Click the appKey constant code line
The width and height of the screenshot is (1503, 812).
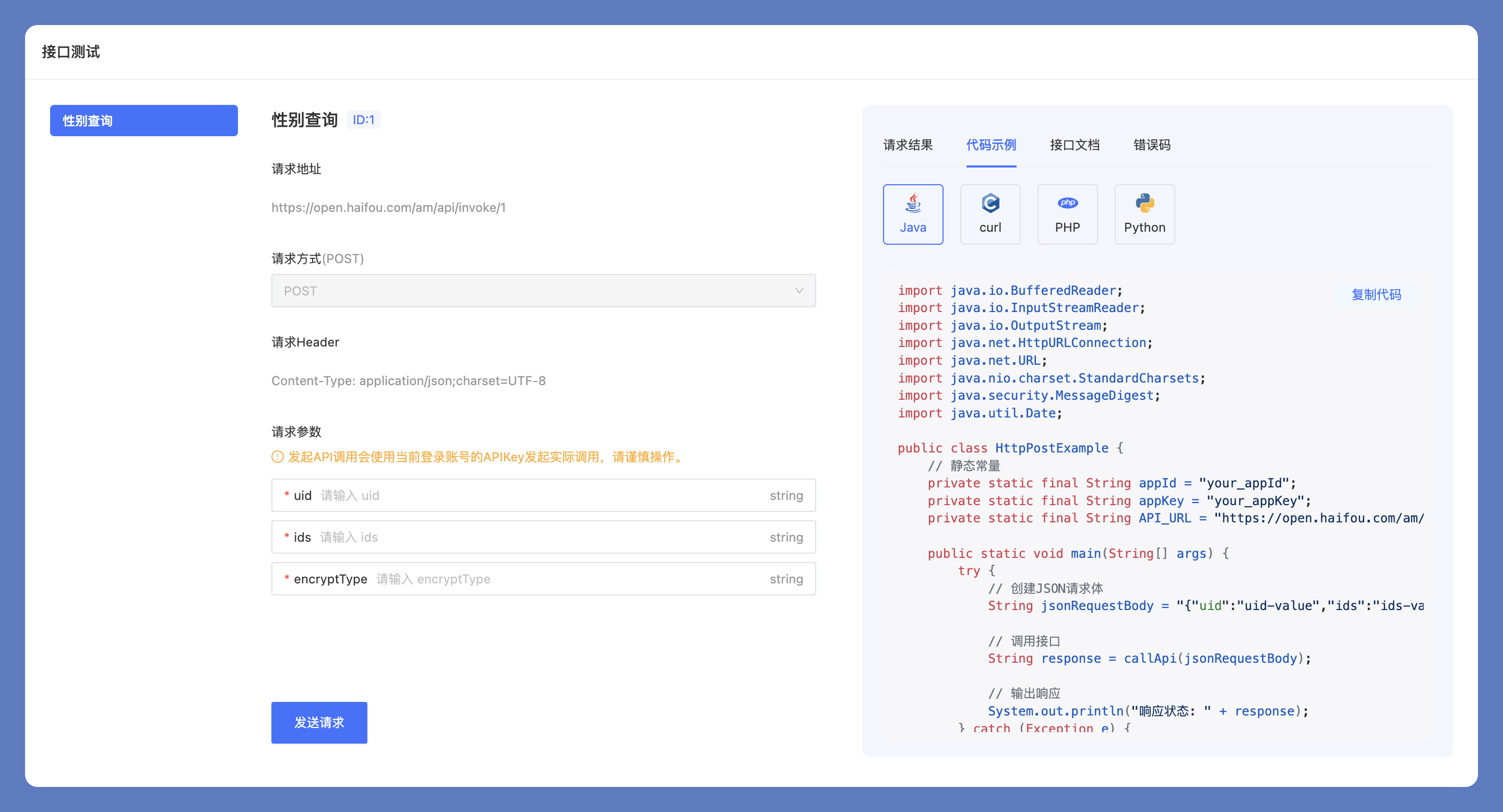tap(1119, 500)
